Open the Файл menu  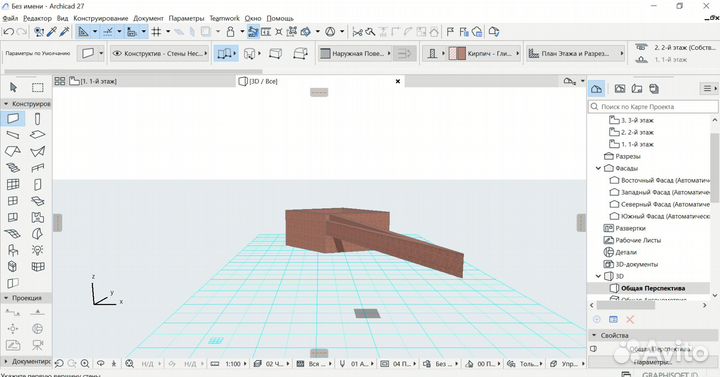(x=10, y=18)
